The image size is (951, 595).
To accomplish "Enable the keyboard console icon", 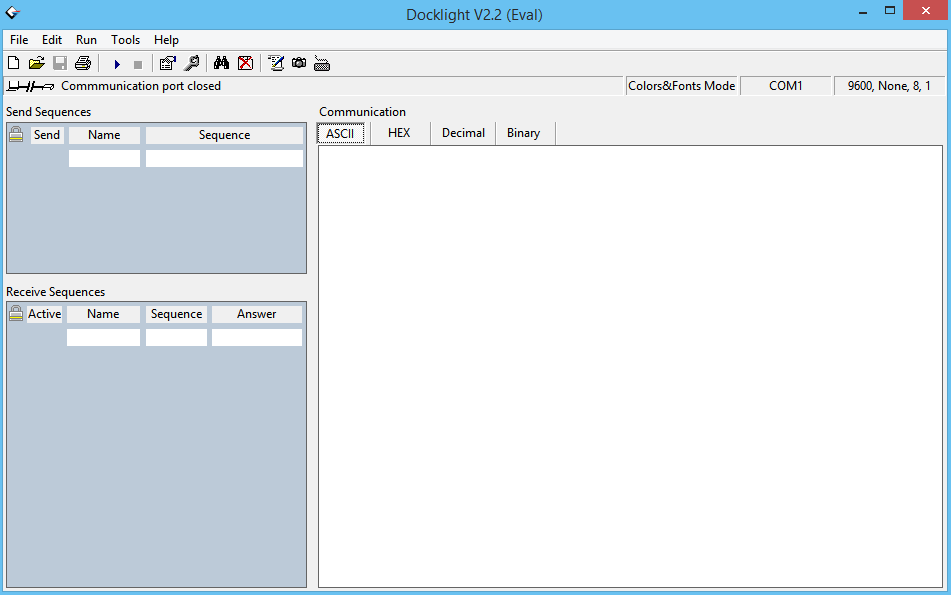I will tap(321, 62).
